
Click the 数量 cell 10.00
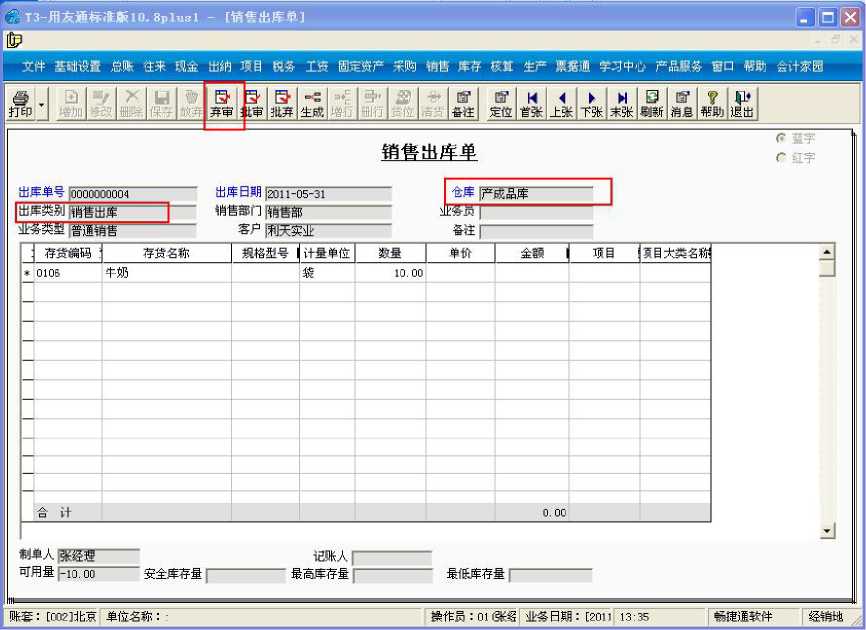[x=390, y=273]
